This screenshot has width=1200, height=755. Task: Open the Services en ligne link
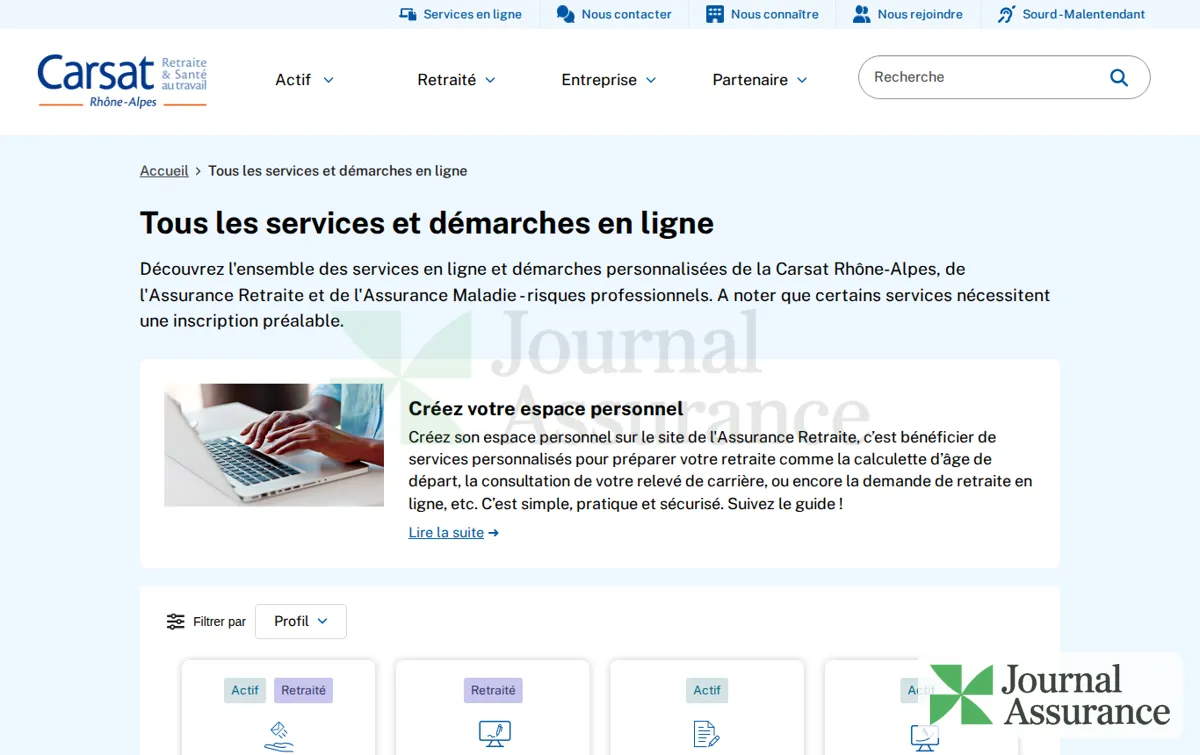point(460,14)
